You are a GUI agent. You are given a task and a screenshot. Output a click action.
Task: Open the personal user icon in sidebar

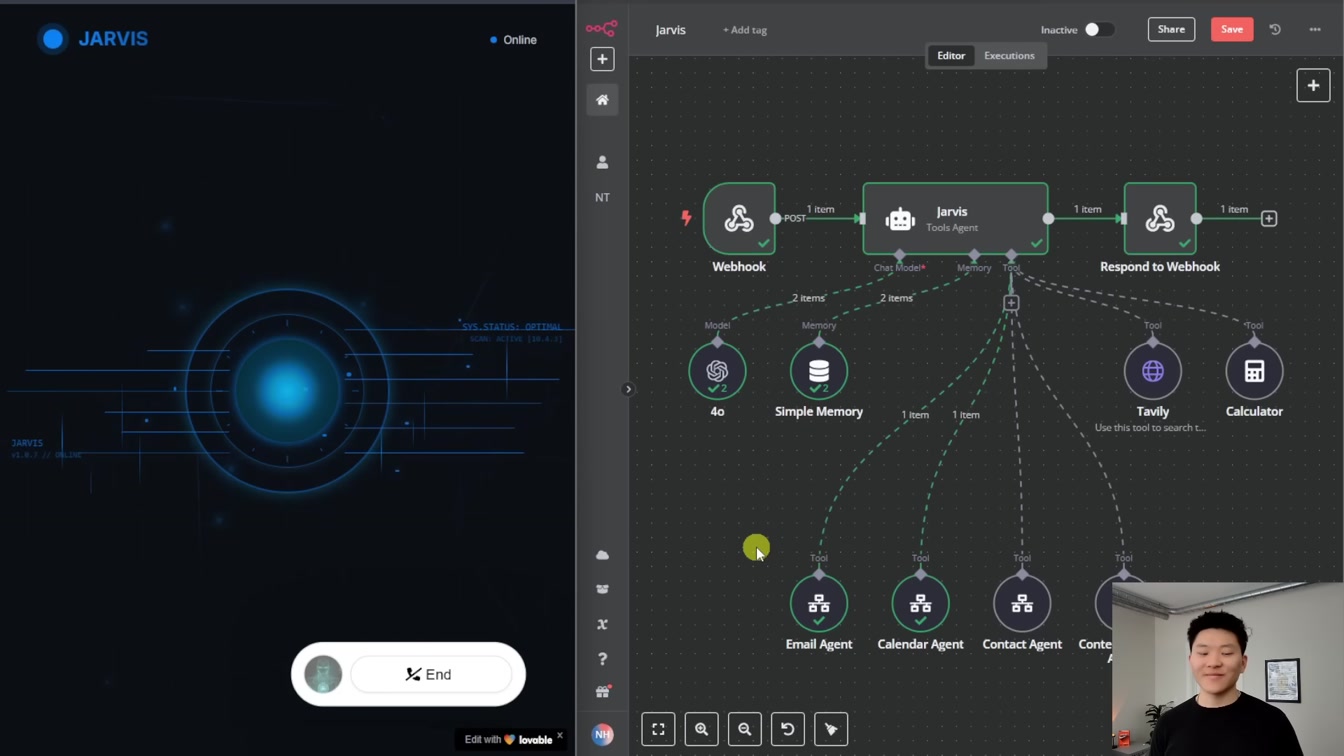(x=602, y=162)
